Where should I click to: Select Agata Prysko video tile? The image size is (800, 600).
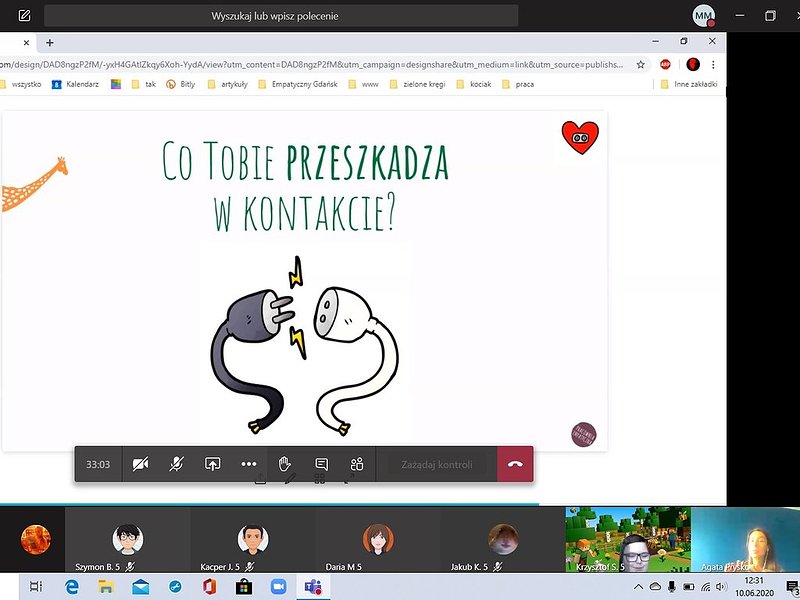pos(745,540)
